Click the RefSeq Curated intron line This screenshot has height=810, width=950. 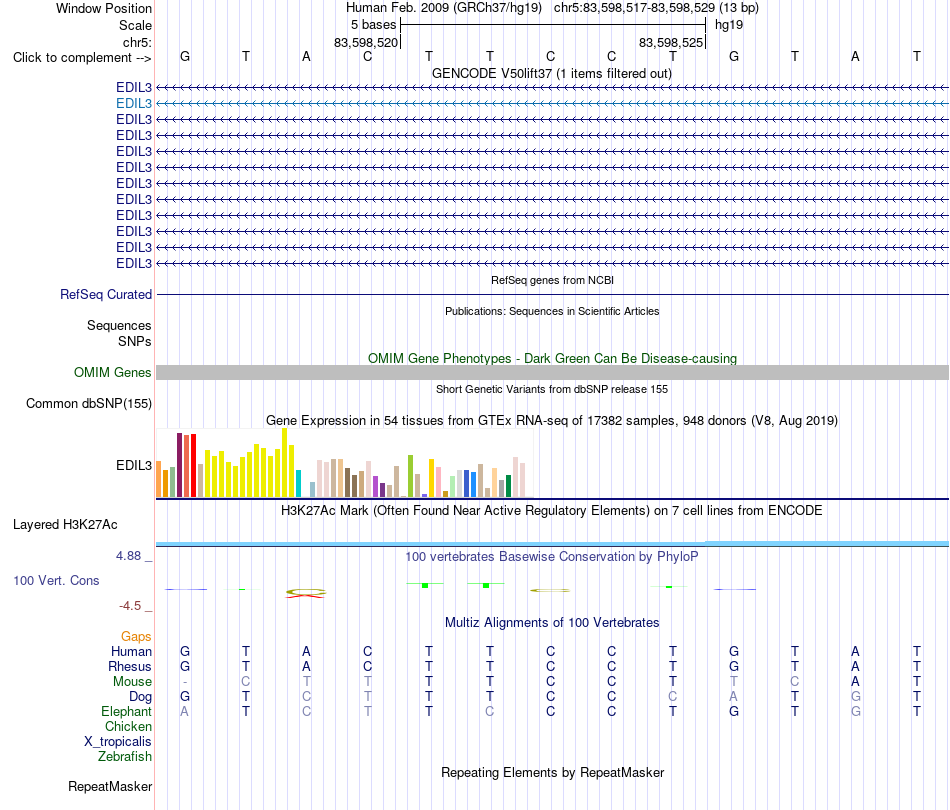coord(552,294)
